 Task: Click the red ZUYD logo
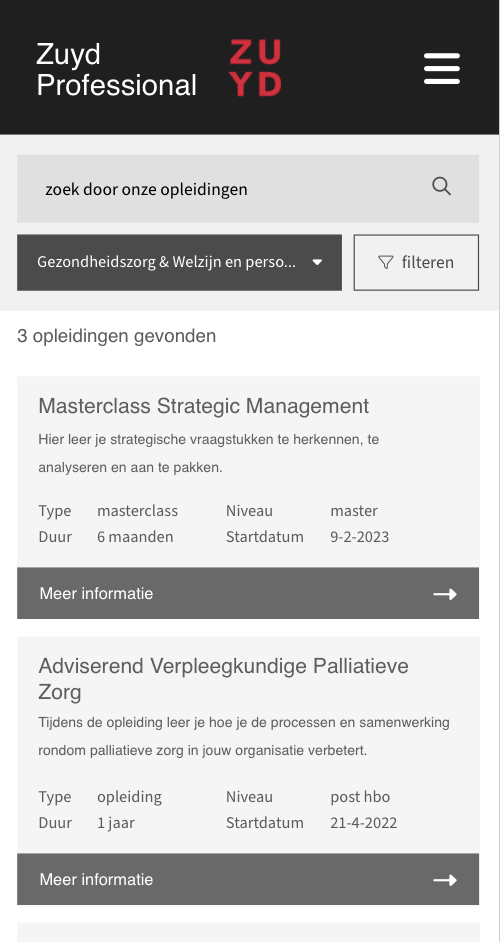pos(255,68)
